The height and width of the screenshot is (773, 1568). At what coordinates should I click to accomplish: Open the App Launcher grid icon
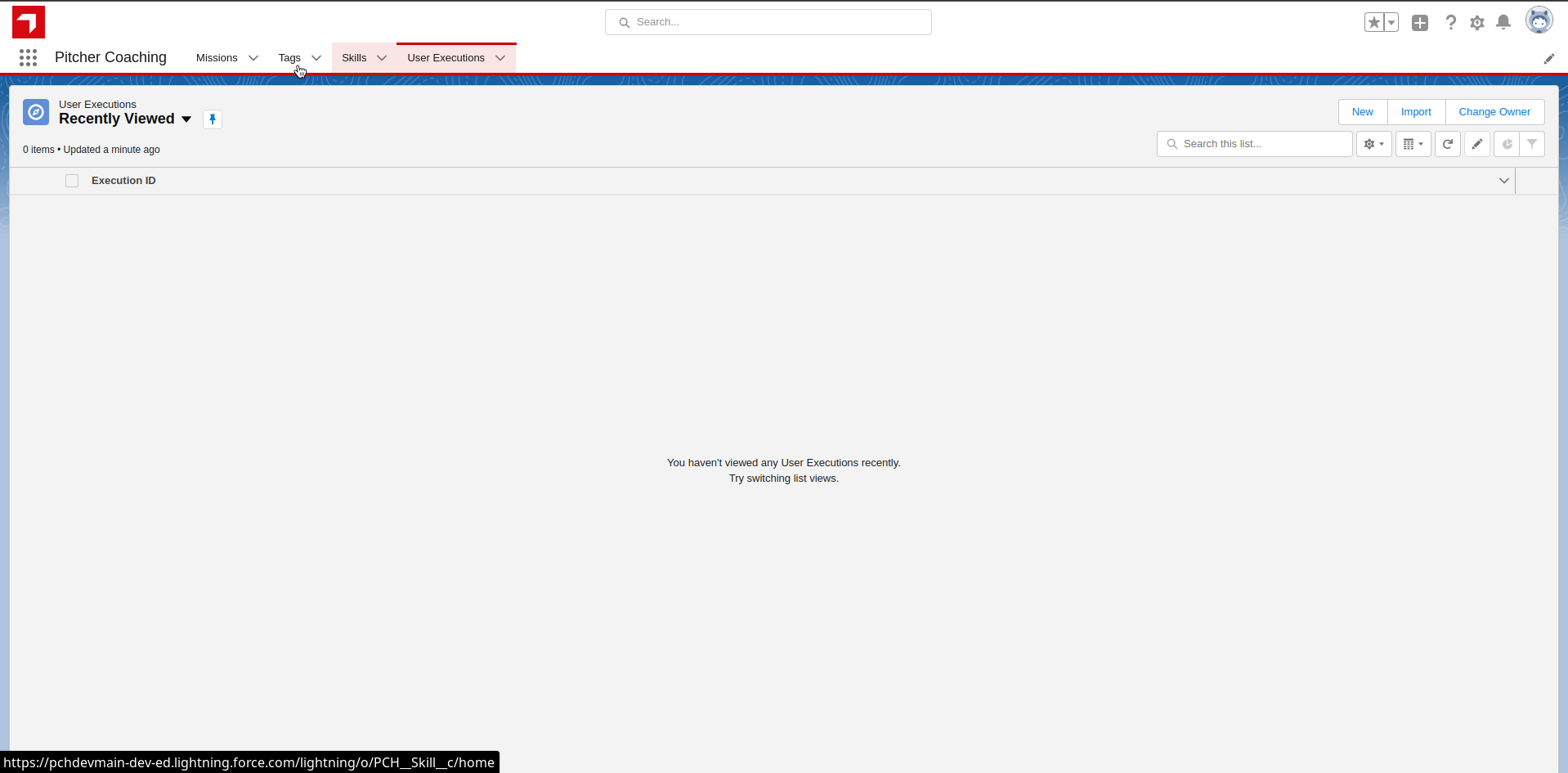click(x=29, y=57)
